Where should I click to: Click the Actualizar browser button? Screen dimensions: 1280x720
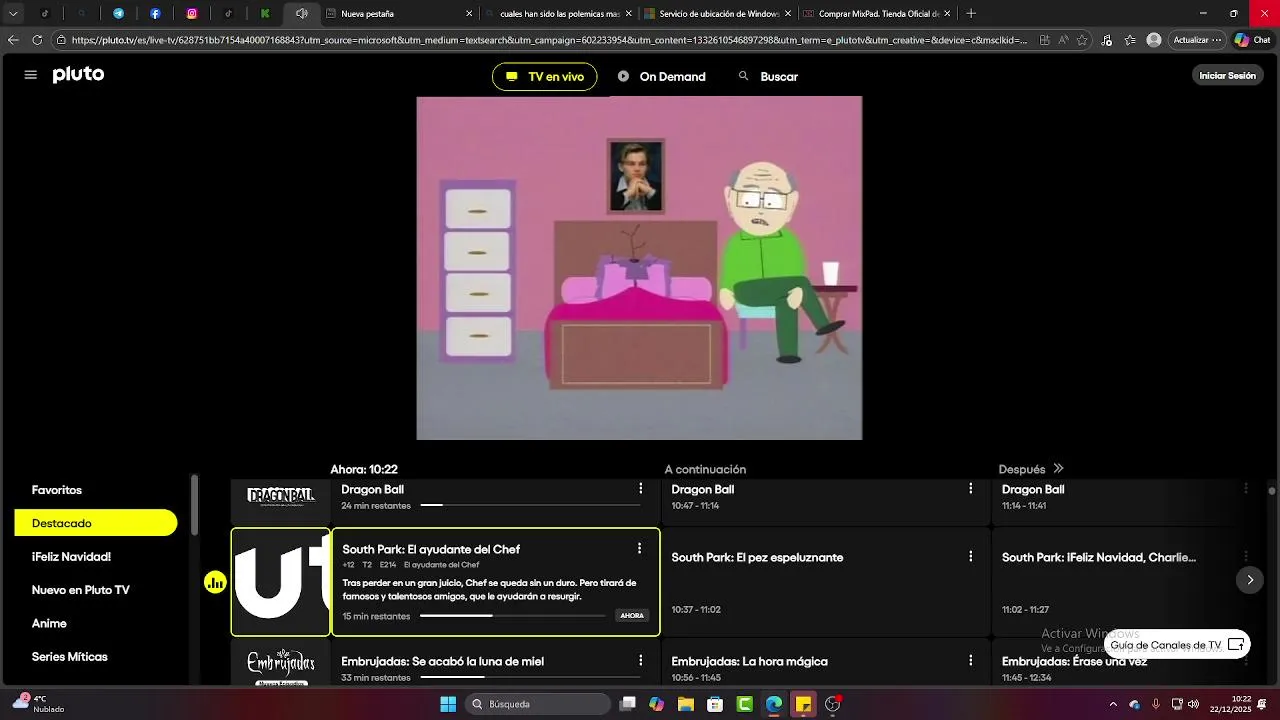pyautogui.click(x=1197, y=40)
